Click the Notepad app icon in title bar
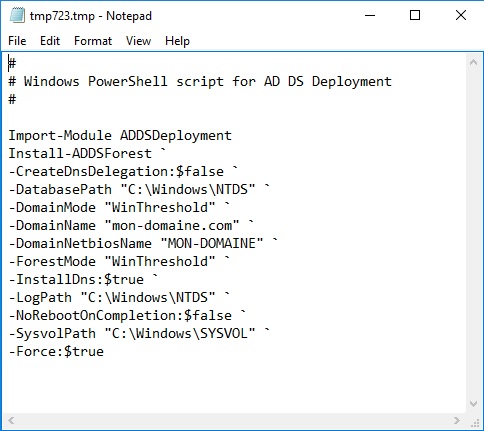The width and height of the screenshot is (484, 431). 17,15
